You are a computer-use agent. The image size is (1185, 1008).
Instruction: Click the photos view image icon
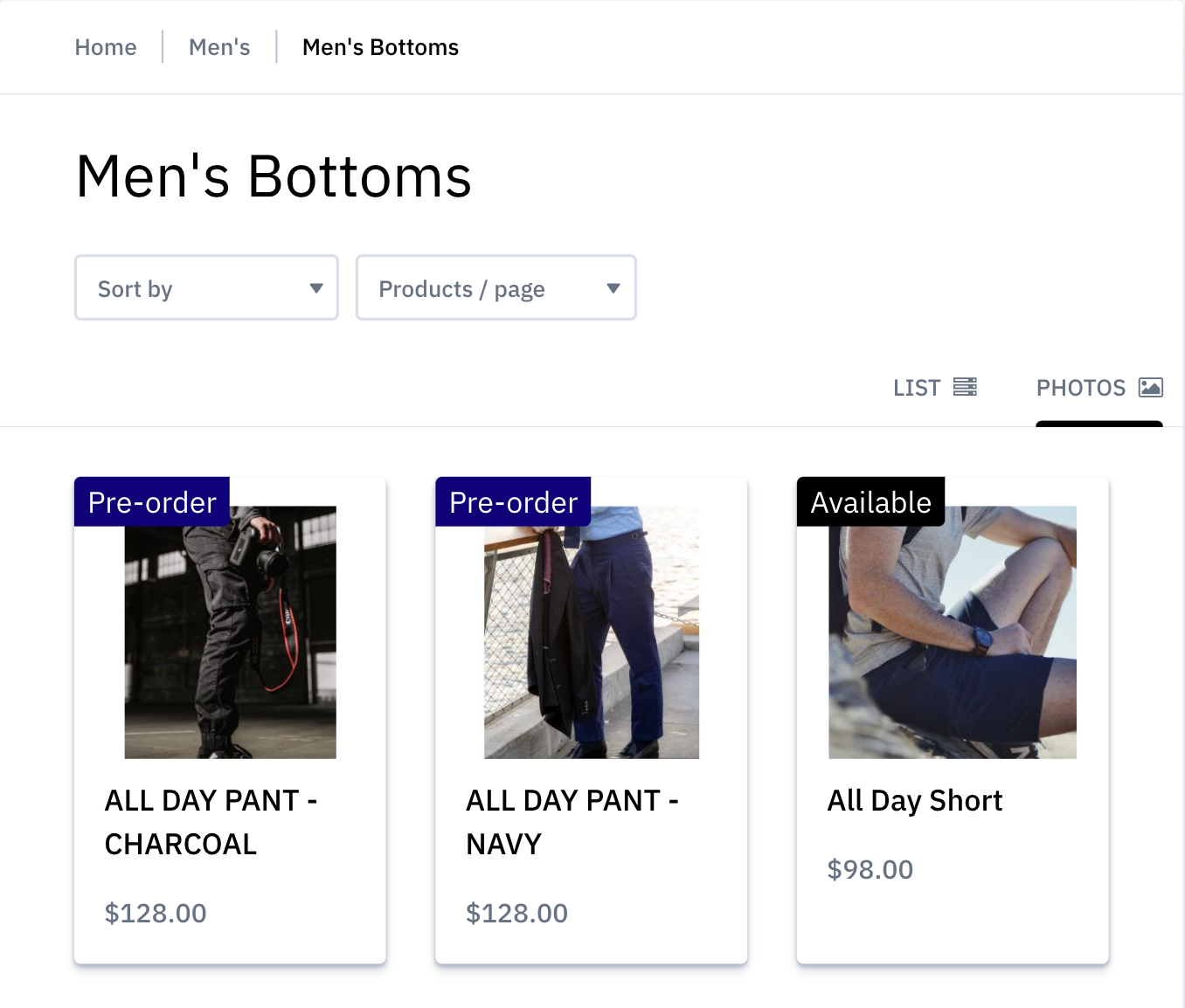point(1150,387)
